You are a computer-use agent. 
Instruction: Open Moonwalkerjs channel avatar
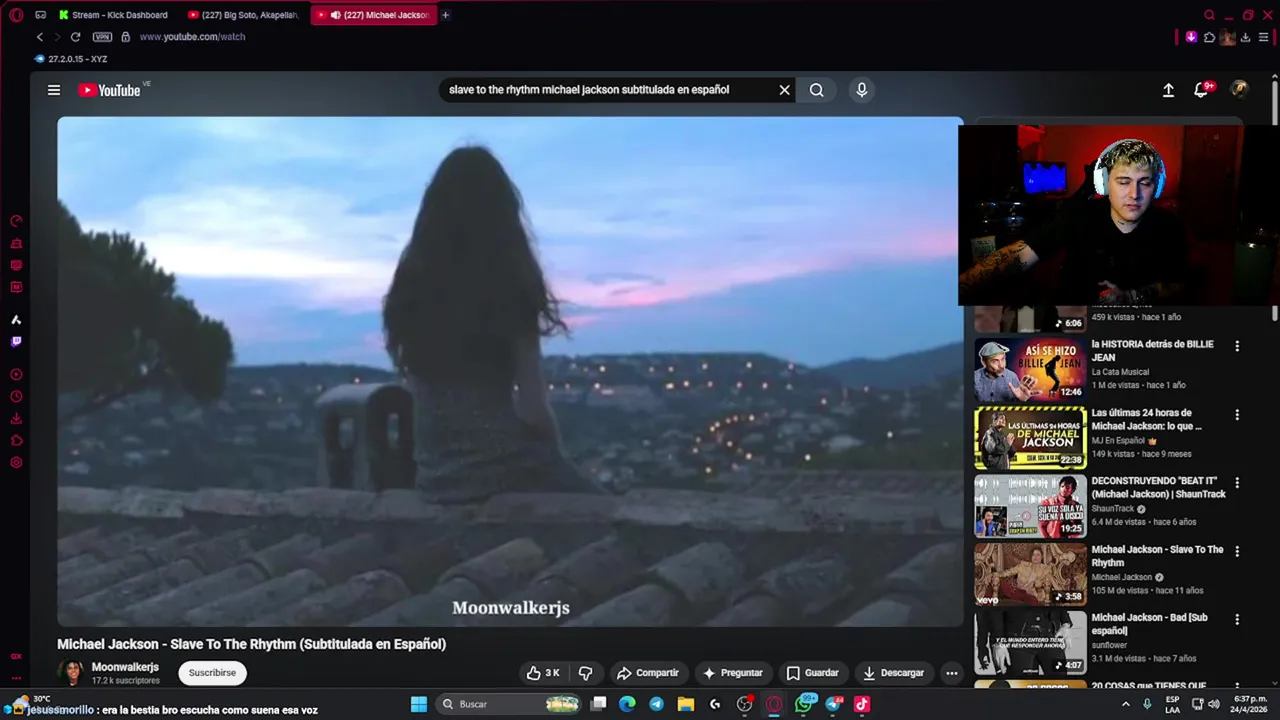(70, 673)
